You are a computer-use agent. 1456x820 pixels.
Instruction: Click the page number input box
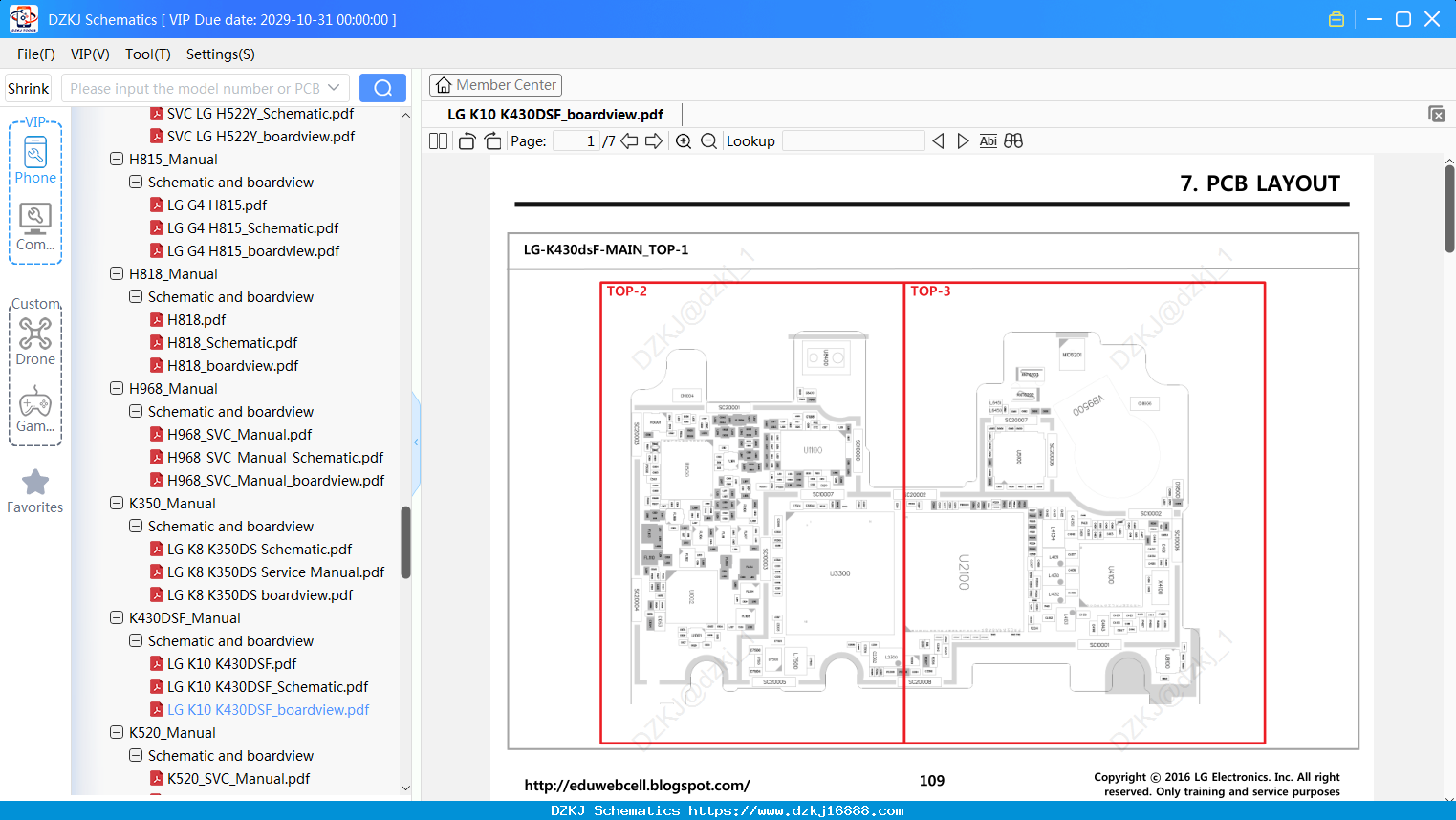point(576,141)
